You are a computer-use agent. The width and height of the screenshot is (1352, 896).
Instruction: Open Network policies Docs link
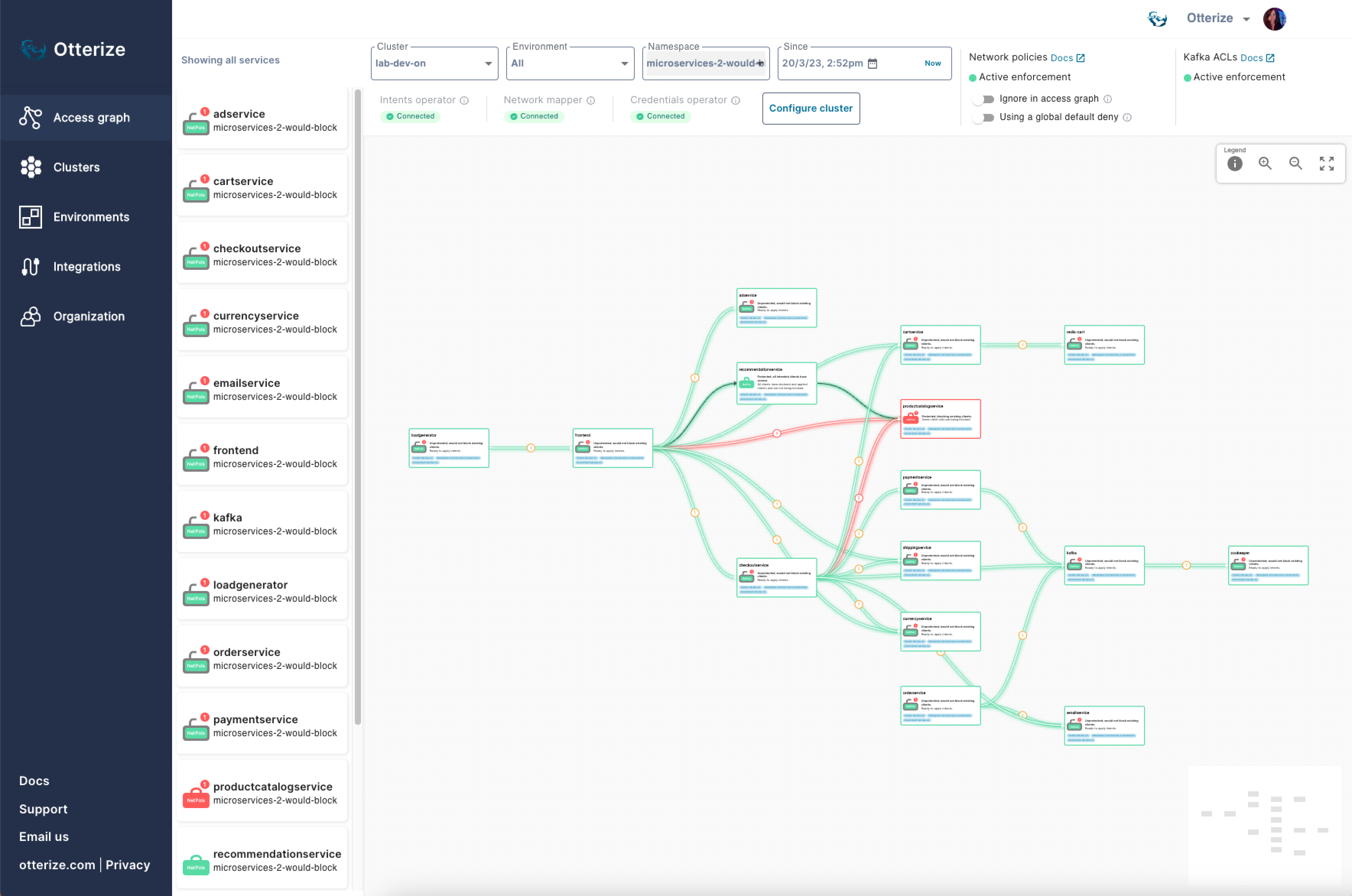(x=1068, y=58)
